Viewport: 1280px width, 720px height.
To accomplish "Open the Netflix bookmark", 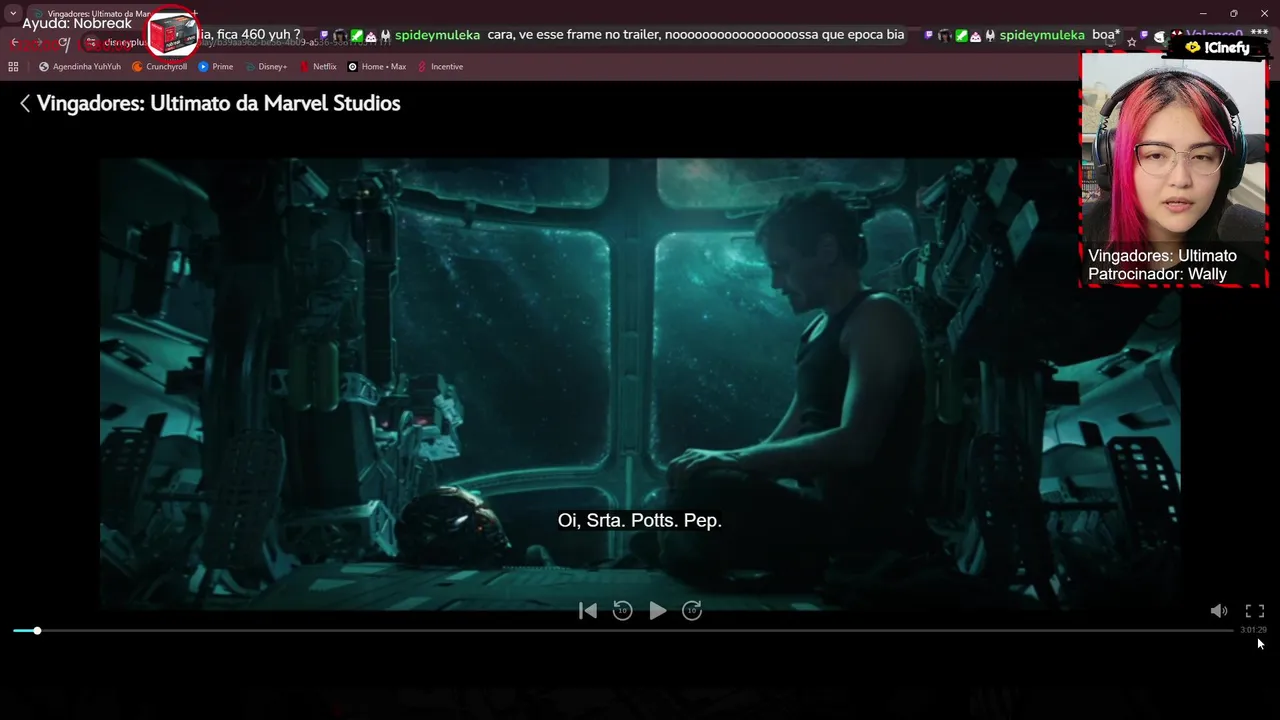I will [x=318, y=67].
